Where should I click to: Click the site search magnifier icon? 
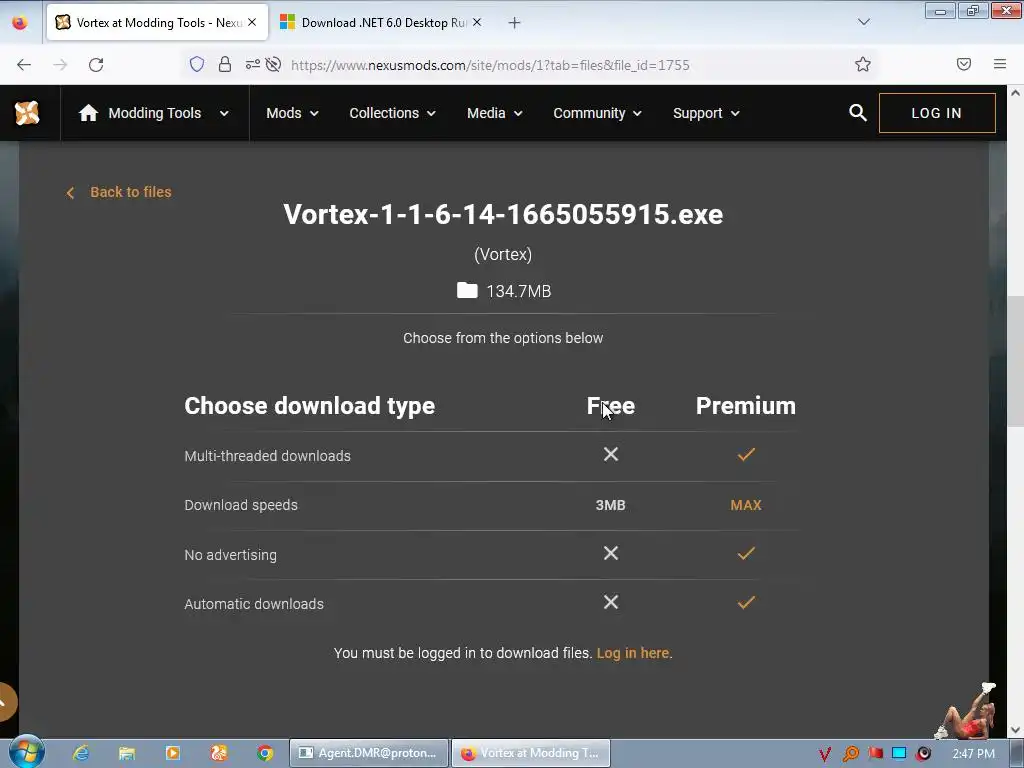click(857, 113)
